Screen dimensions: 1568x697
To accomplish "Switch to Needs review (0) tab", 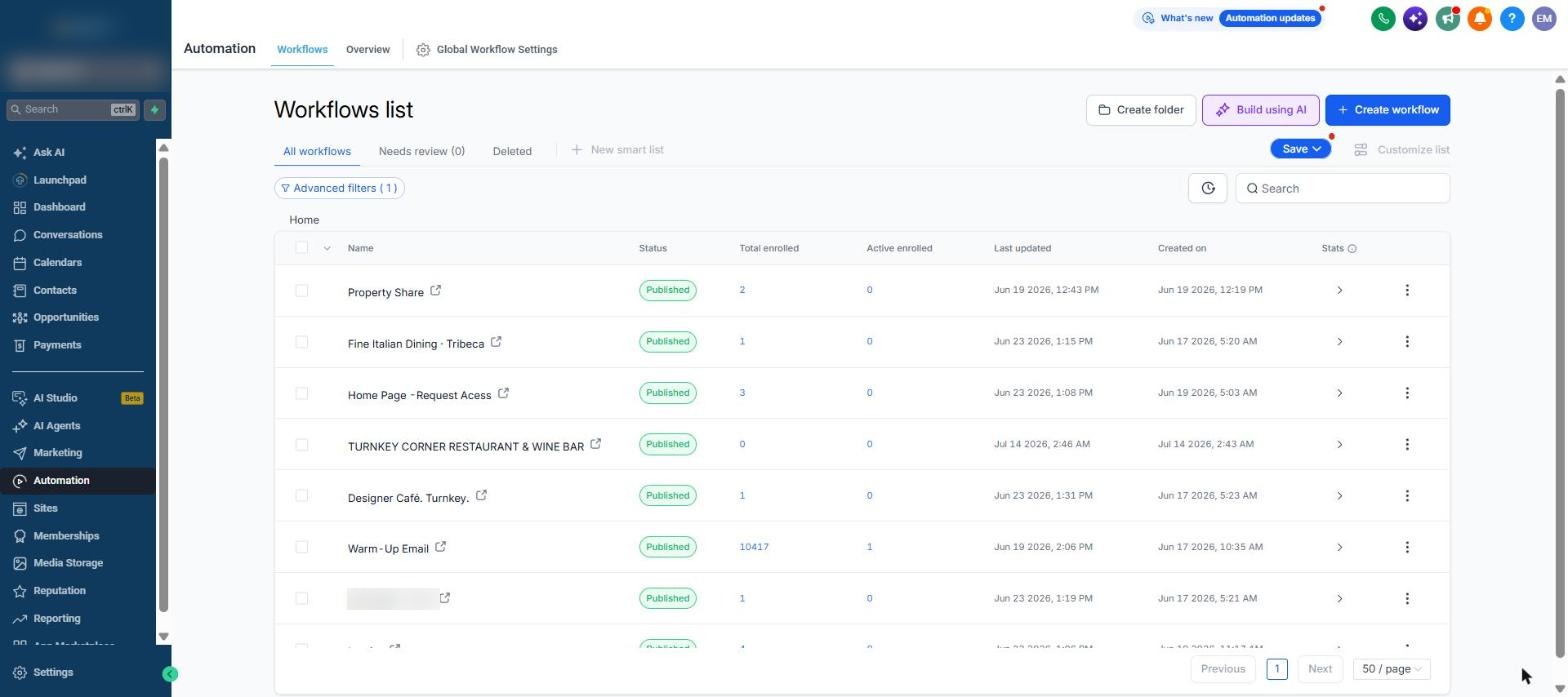I will [x=422, y=151].
